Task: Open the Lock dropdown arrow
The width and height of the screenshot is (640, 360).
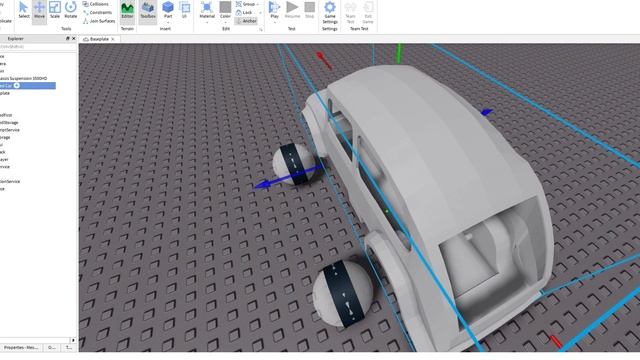Action: [x=259, y=13]
